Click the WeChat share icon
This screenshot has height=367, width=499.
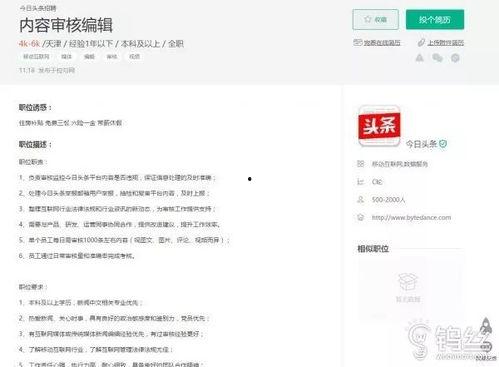[x=437, y=58]
